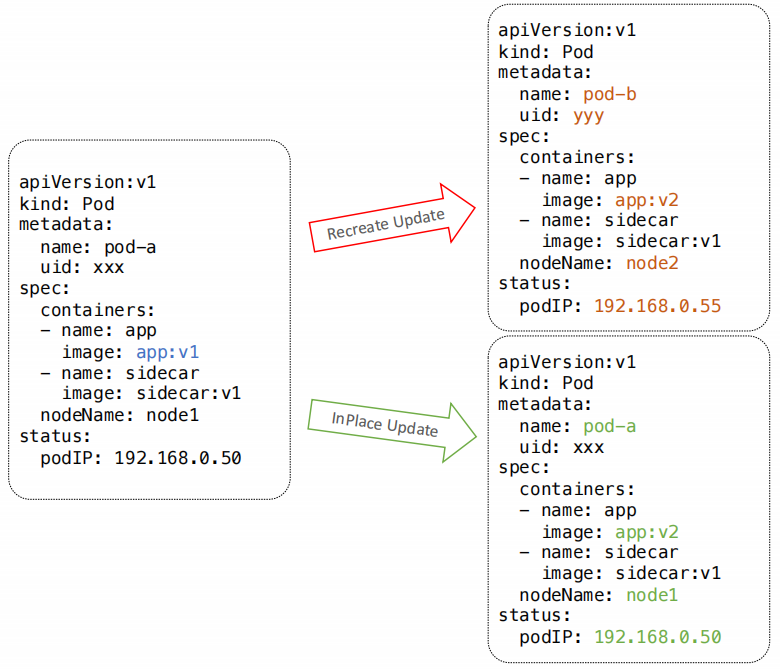Select green "pod-a" name value
This screenshot has width=780, height=669.
point(609,426)
